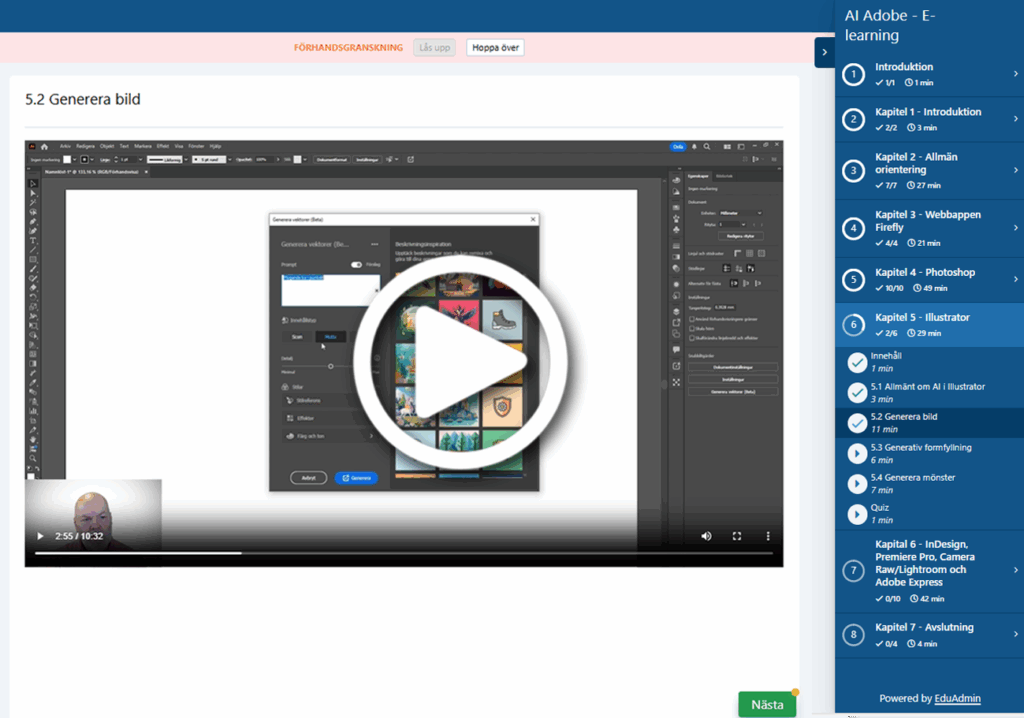Expand the Kapitel 4 - Photoshop chevron
1024x718 pixels.
point(1016,280)
